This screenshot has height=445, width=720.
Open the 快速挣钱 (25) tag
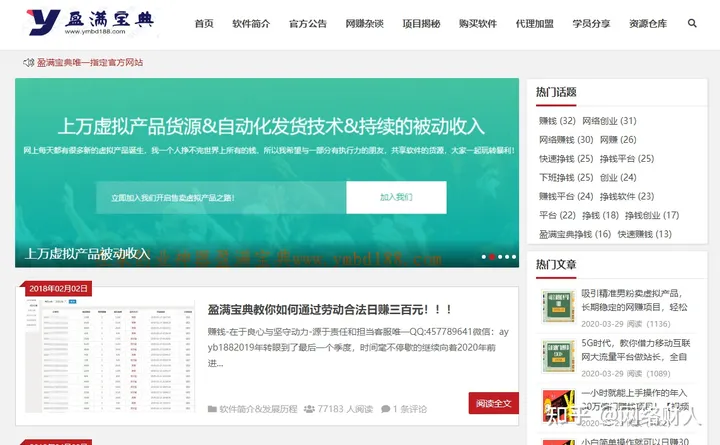tap(566, 158)
